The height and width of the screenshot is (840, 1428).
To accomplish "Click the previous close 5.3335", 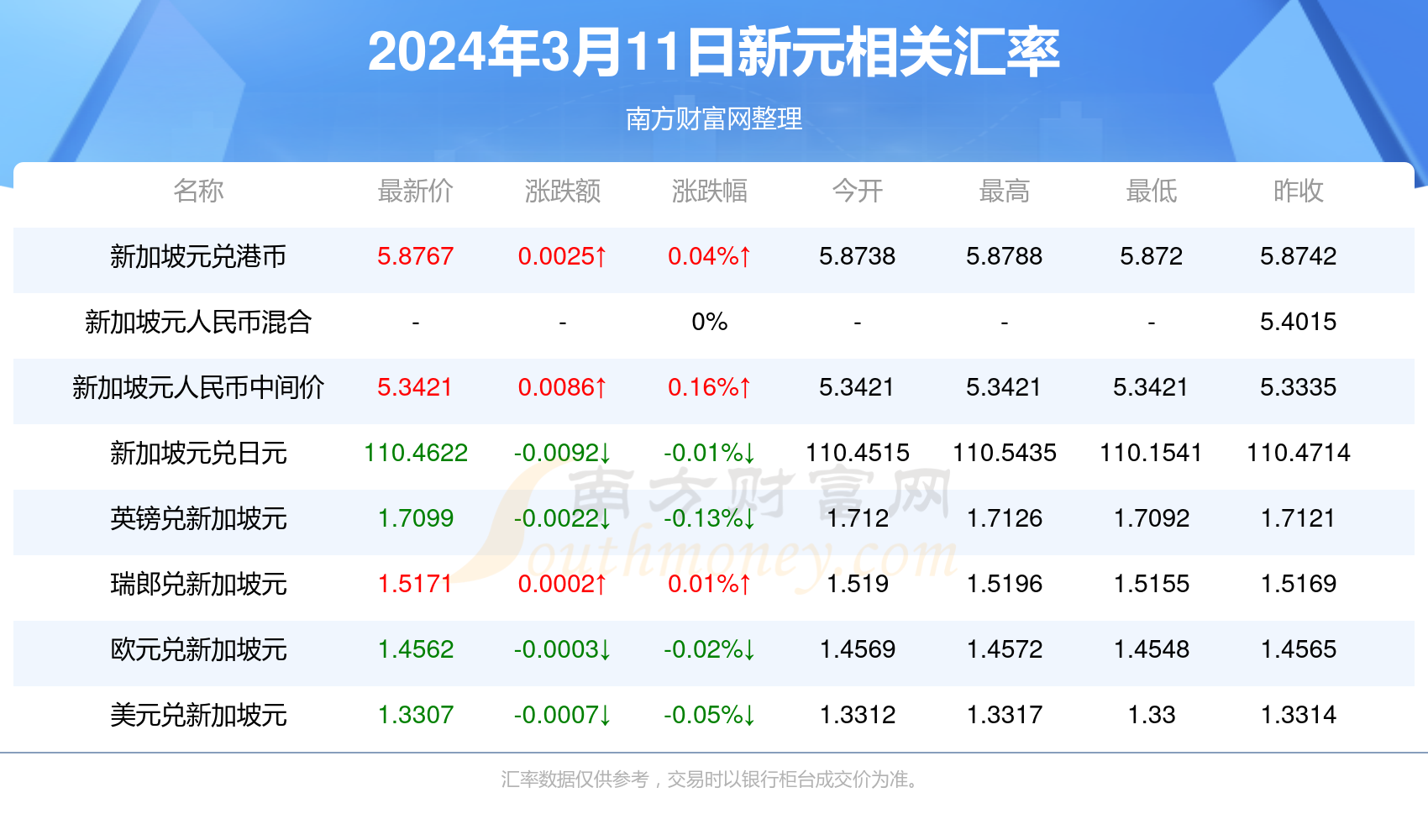I will [x=1299, y=387].
